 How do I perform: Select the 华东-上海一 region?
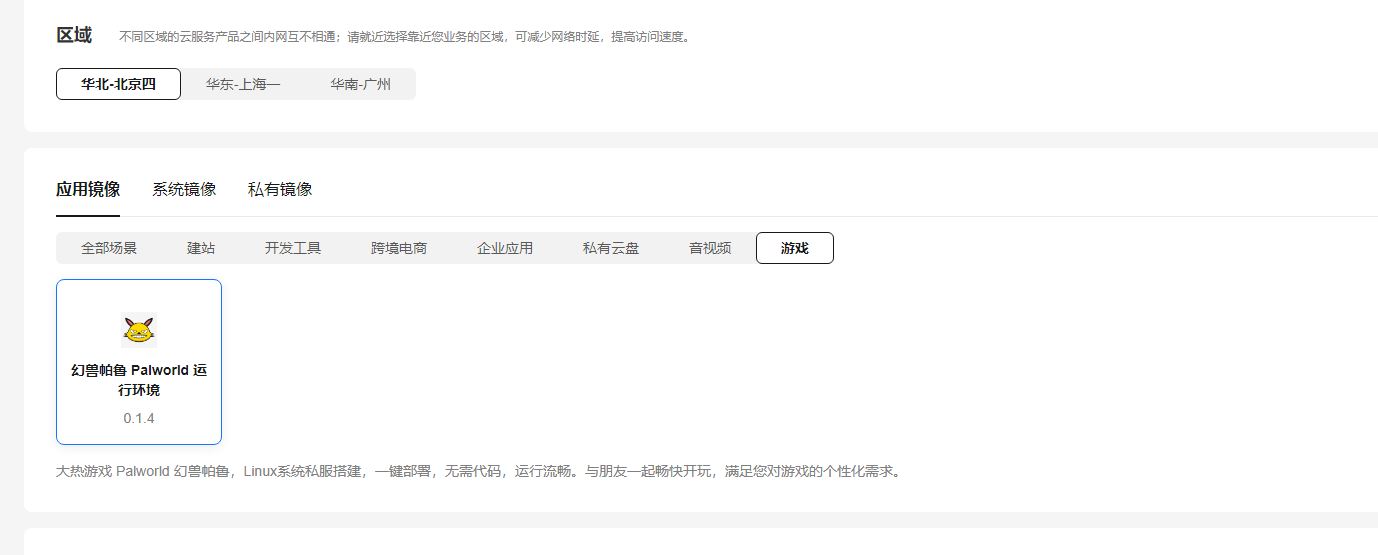pos(243,84)
